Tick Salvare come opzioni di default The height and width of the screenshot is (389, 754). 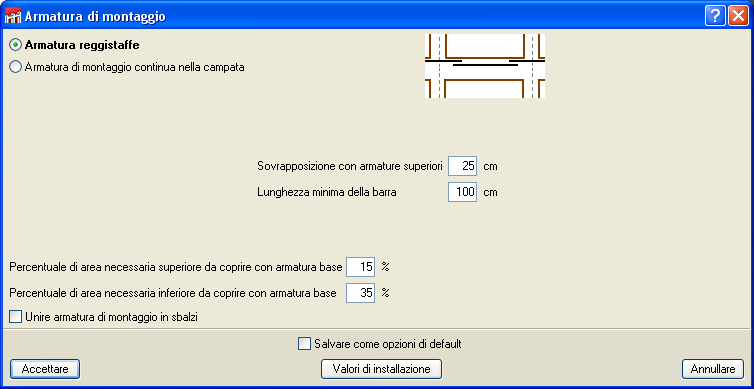click(304, 344)
